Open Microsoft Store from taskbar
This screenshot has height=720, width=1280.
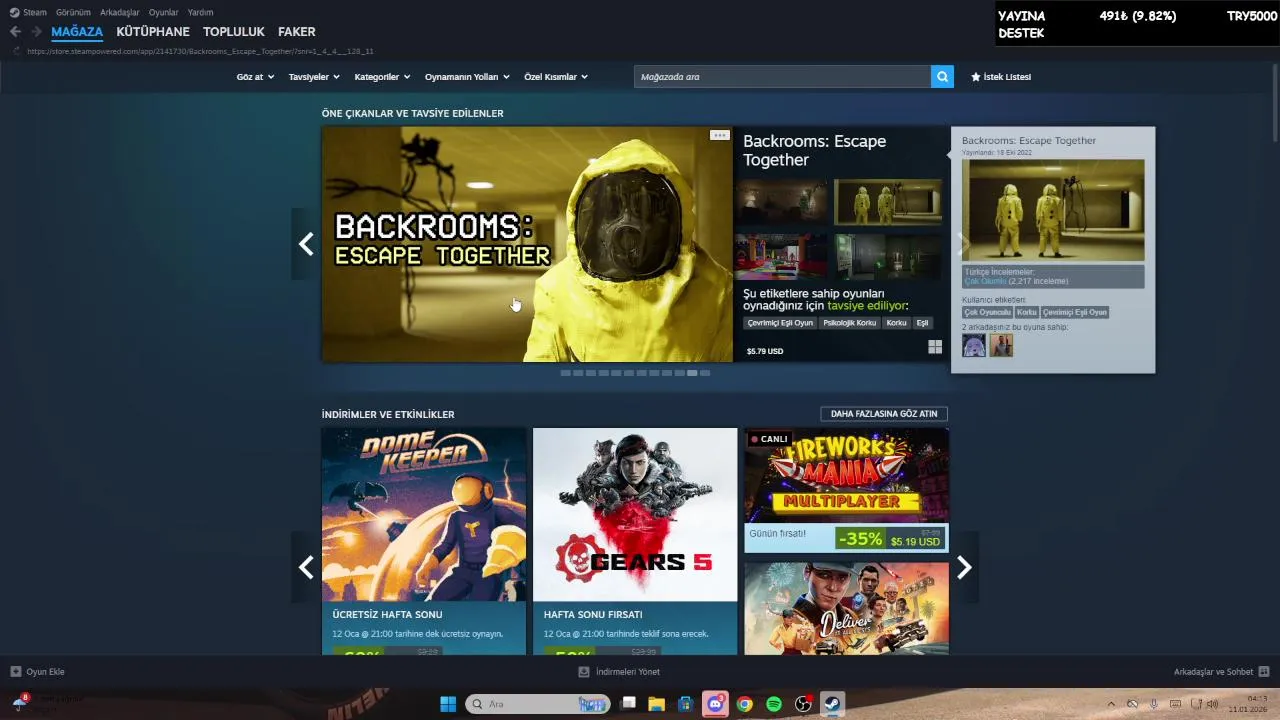click(x=686, y=704)
